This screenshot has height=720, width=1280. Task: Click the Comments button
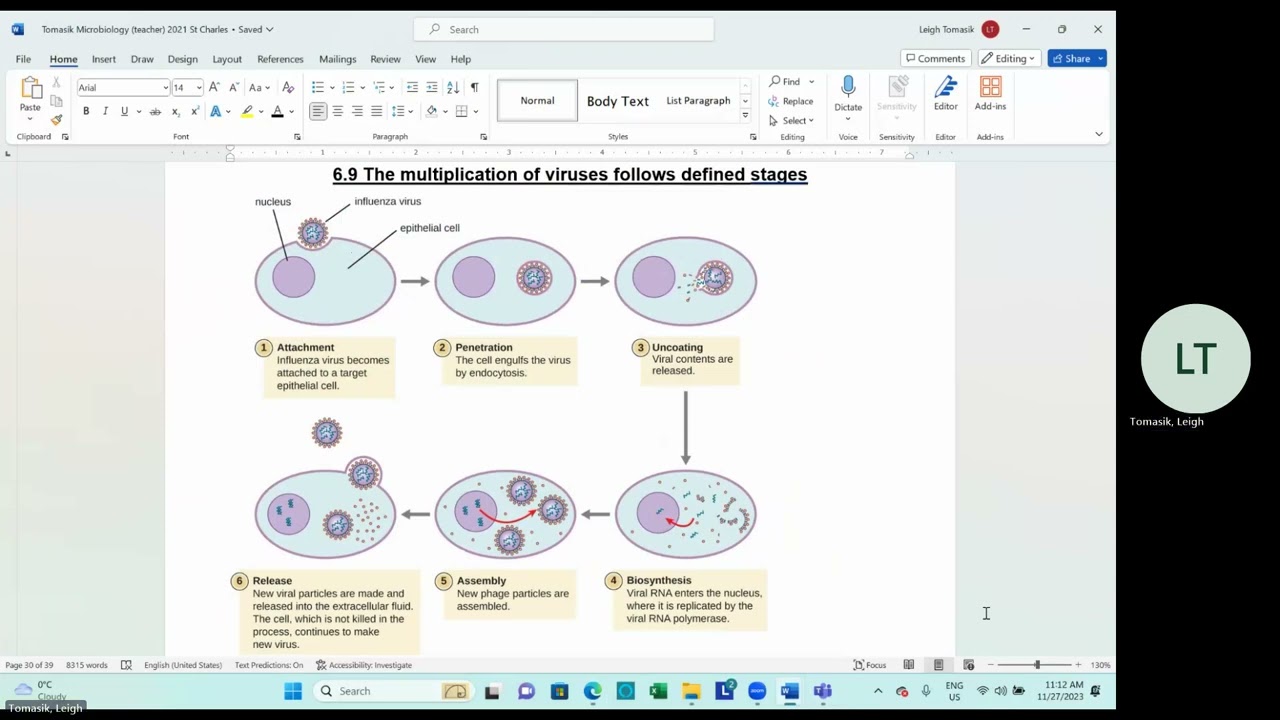935,58
